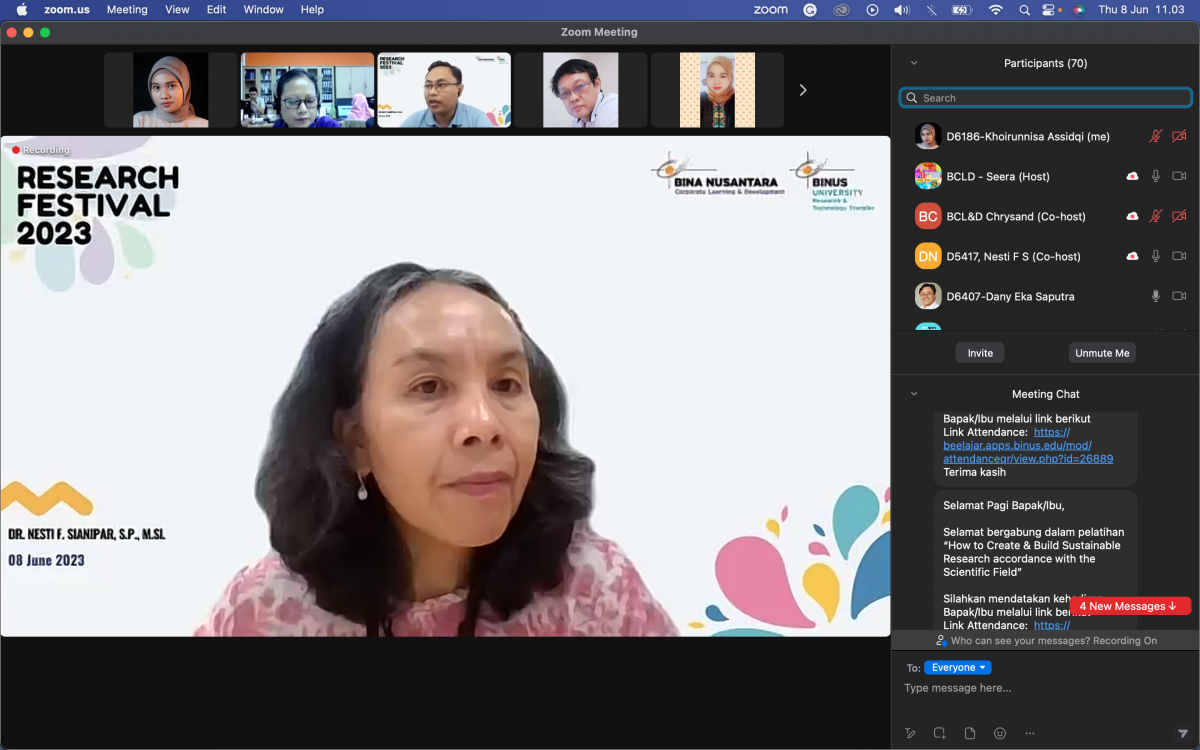Toggle microphone for Khoirunnisa Assidqi (me)
The width and height of the screenshot is (1200, 750).
click(x=1156, y=136)
